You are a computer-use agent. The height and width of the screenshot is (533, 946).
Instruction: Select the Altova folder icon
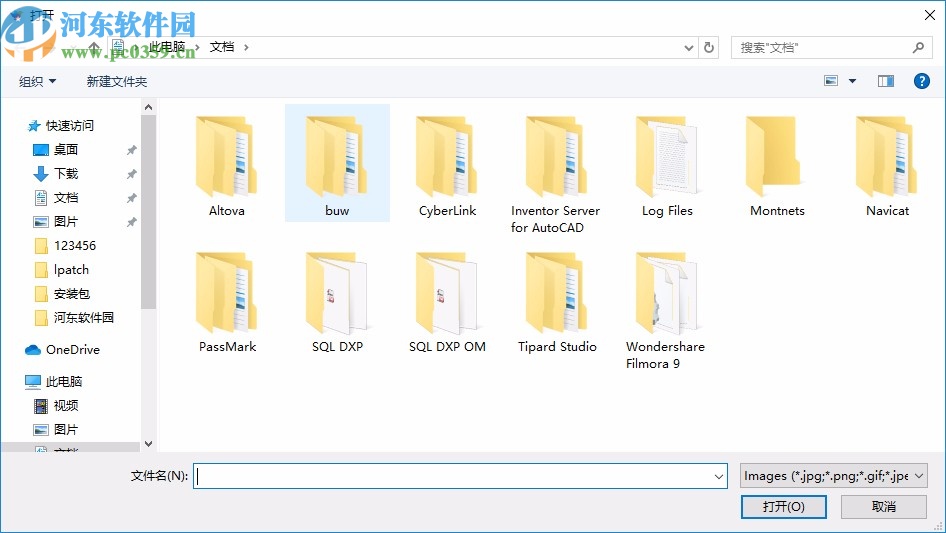(x=226, y=157)
